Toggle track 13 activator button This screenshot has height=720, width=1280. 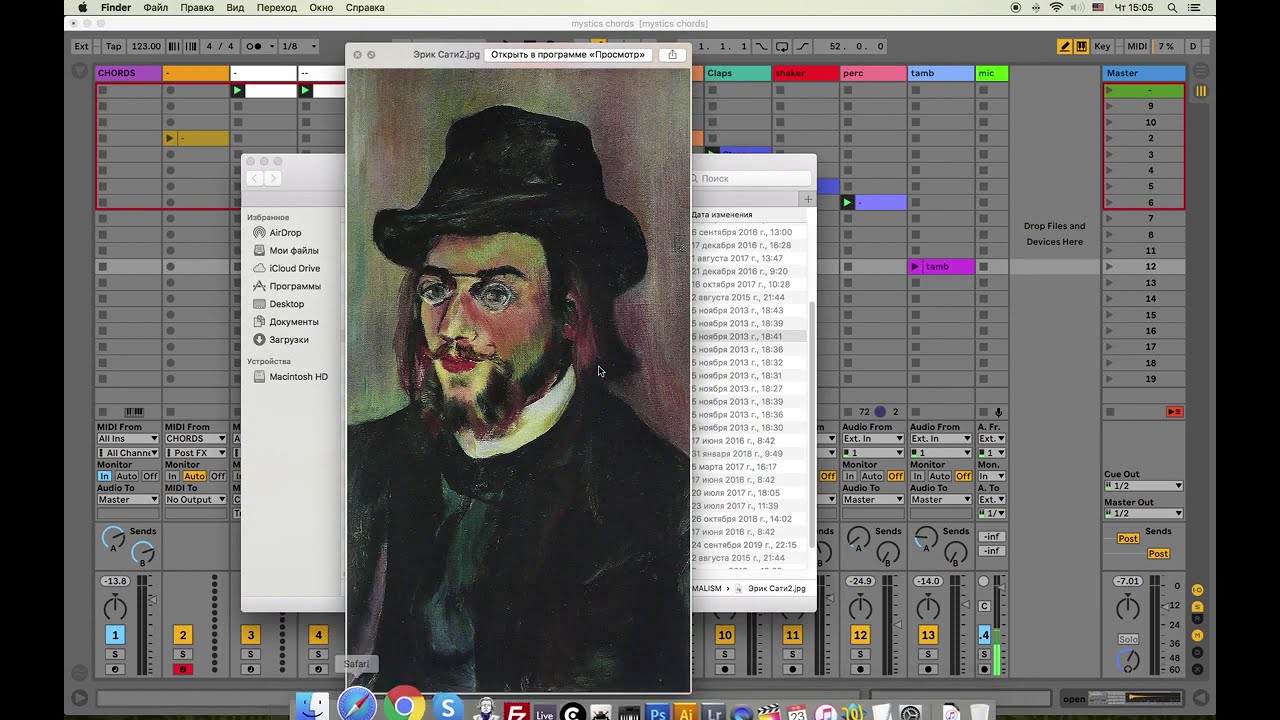point(928,635)
